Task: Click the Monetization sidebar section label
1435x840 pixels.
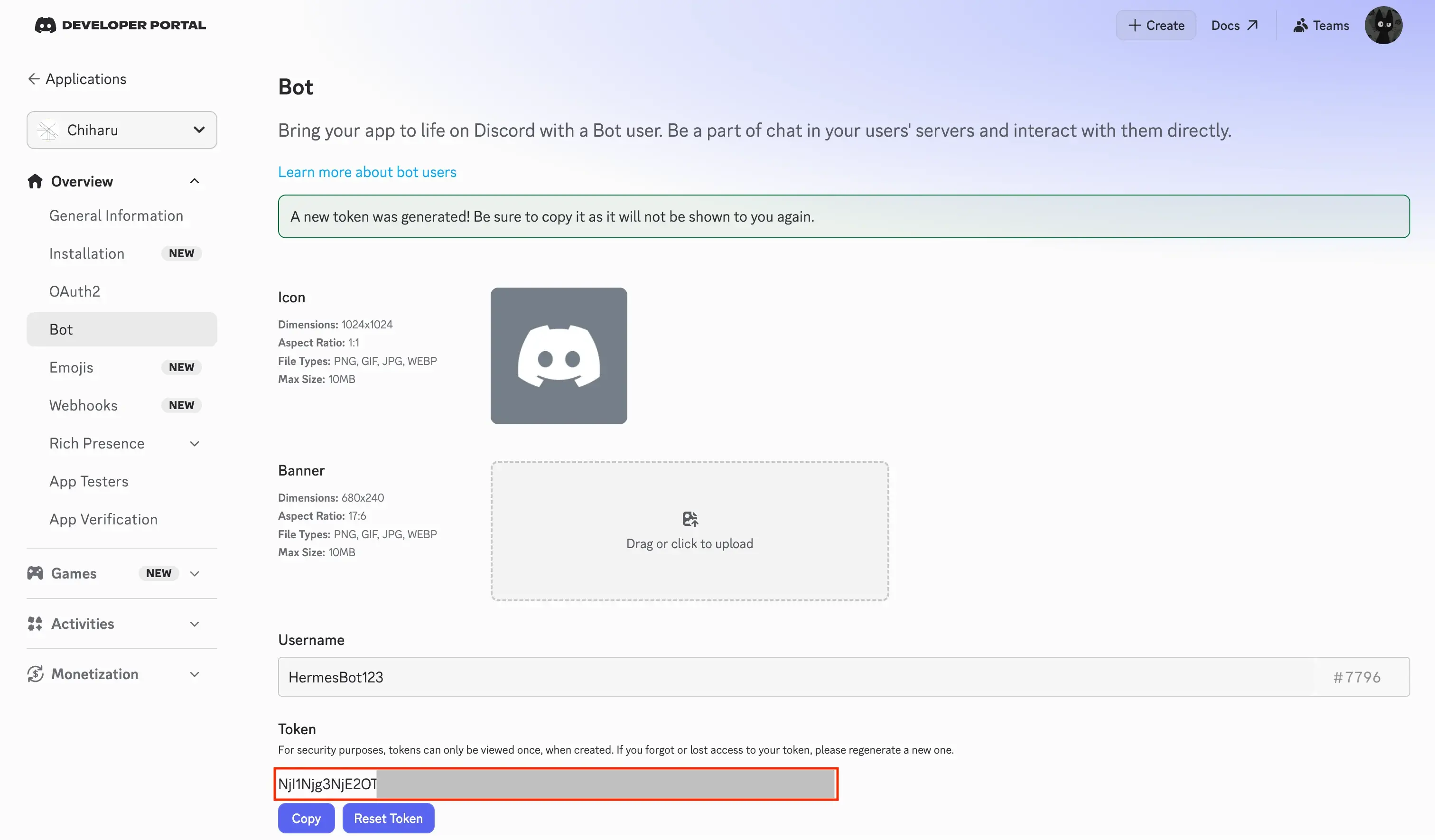Action: (94, 674)
